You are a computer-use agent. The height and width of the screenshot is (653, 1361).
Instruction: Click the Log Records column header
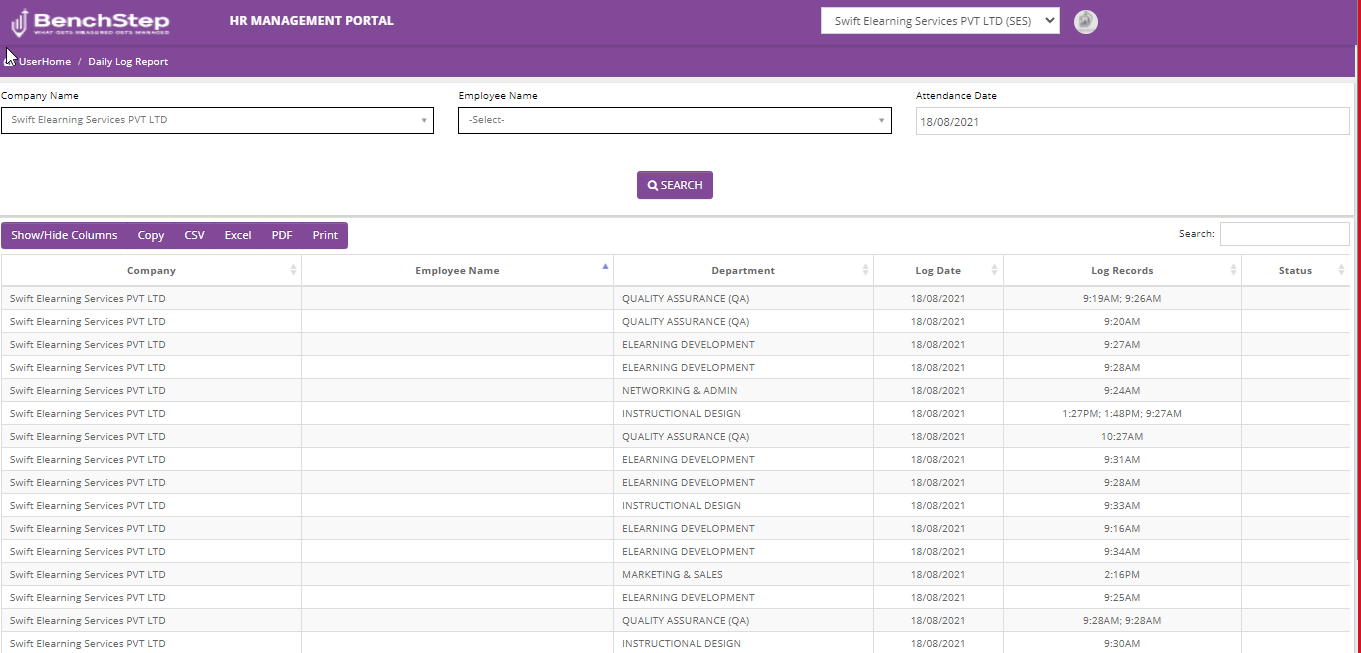point(1122,270)
